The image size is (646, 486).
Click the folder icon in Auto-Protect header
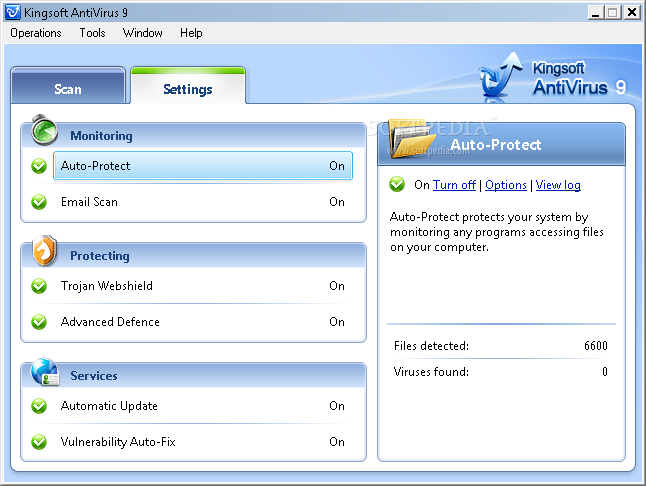tap(413, 139)
